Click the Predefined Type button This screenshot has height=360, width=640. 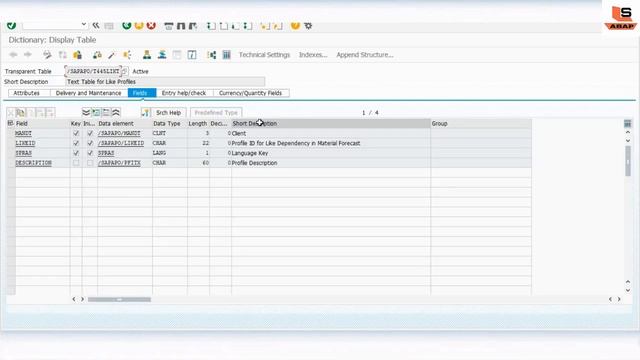[216, 113]
